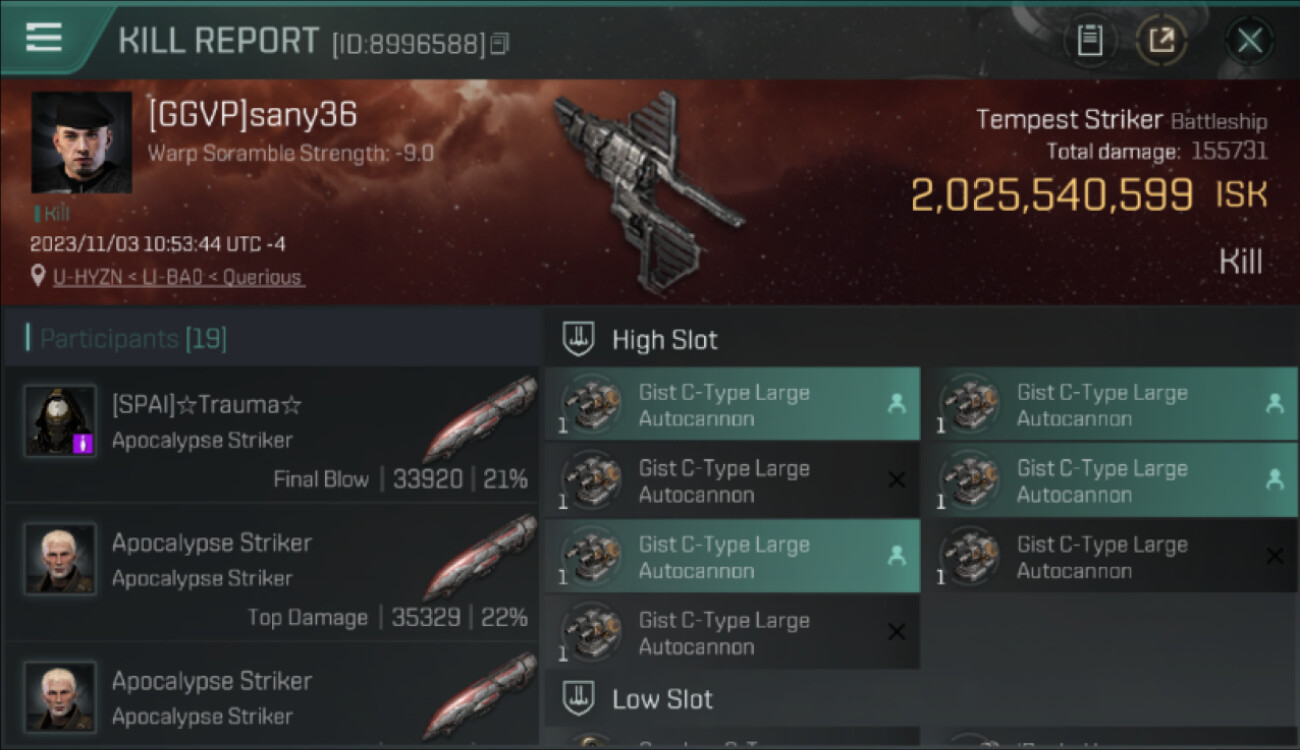Select the Participants [19] tab
The height and width of the screenshot is (750, 1300).
click(x=133, y=339)
